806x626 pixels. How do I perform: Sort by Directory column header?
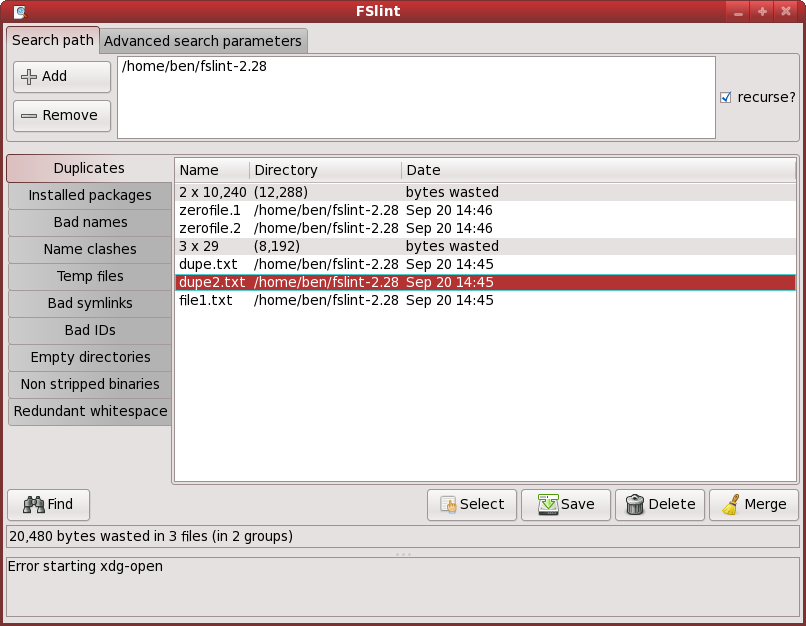coord(325,170)
